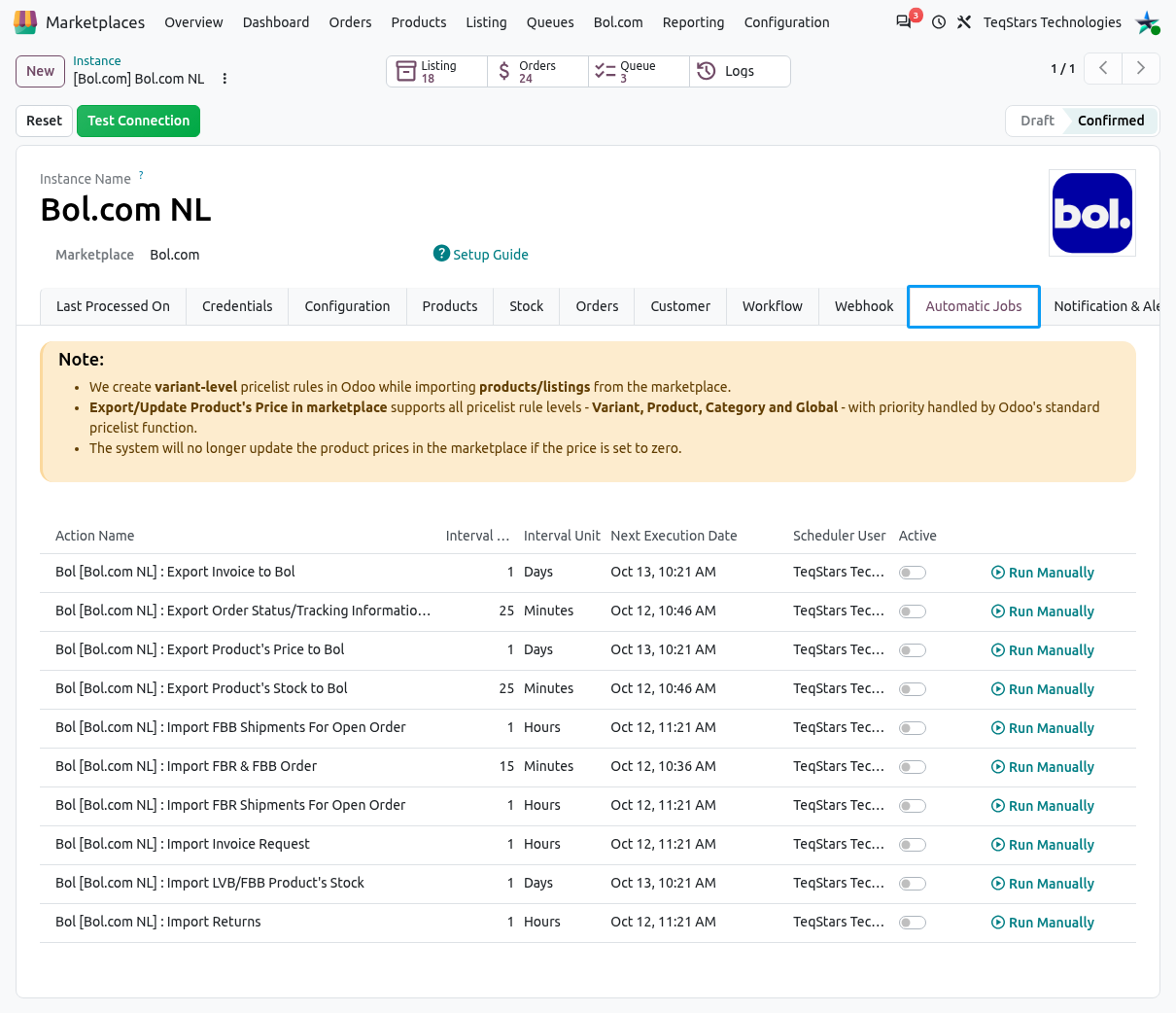Click the New button
Image resolution: width=1176 pixels, height=1013 pixels.
pos(41,71)
